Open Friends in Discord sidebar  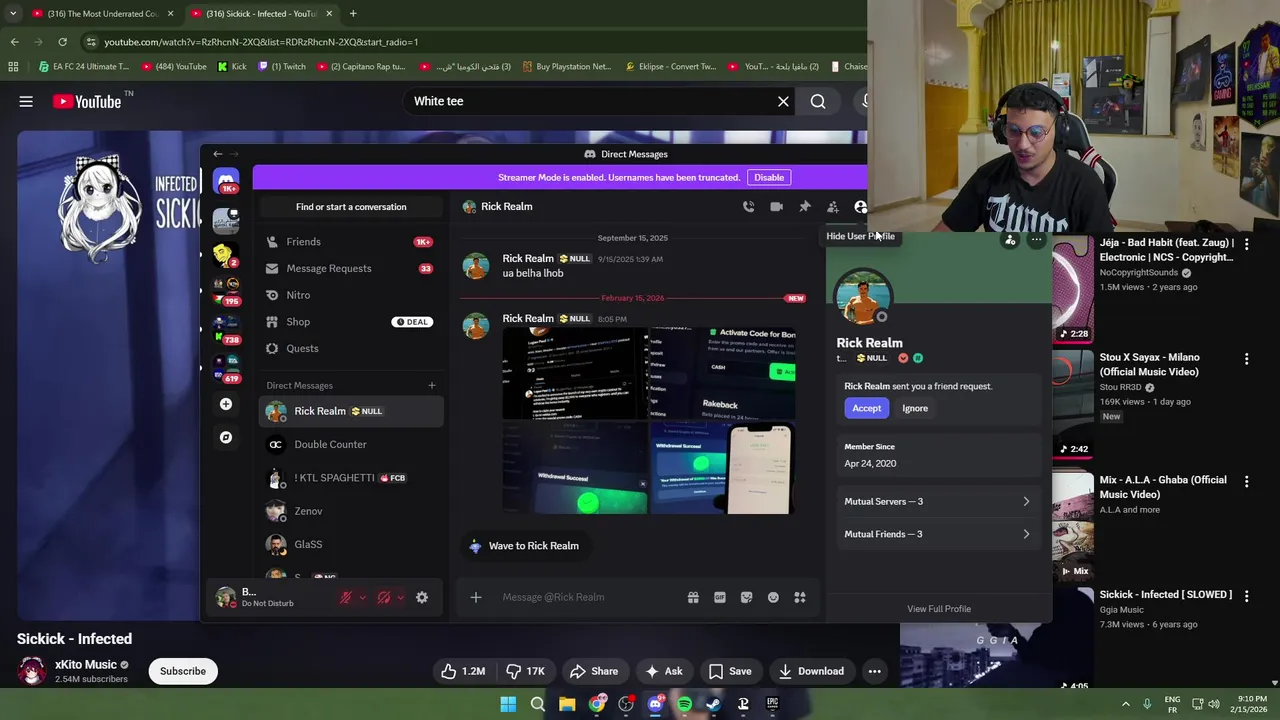point(351,242)
